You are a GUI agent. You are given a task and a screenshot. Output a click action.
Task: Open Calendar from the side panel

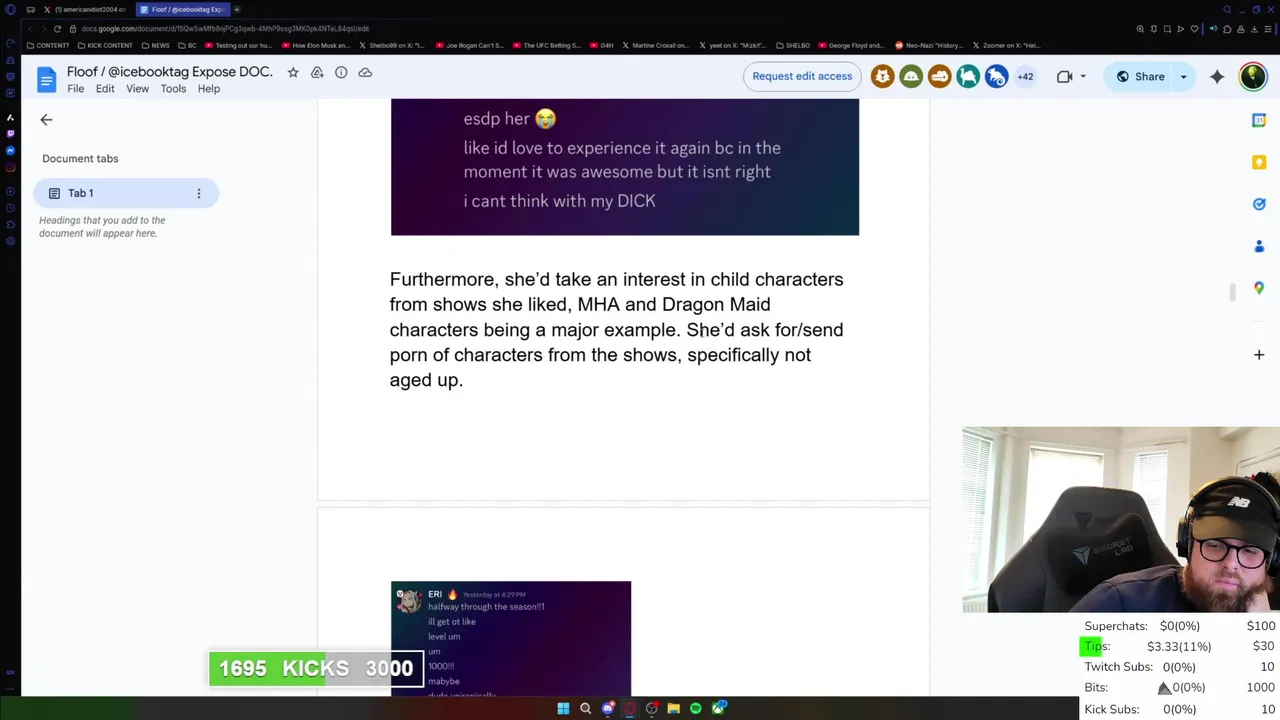[1259, 120]
